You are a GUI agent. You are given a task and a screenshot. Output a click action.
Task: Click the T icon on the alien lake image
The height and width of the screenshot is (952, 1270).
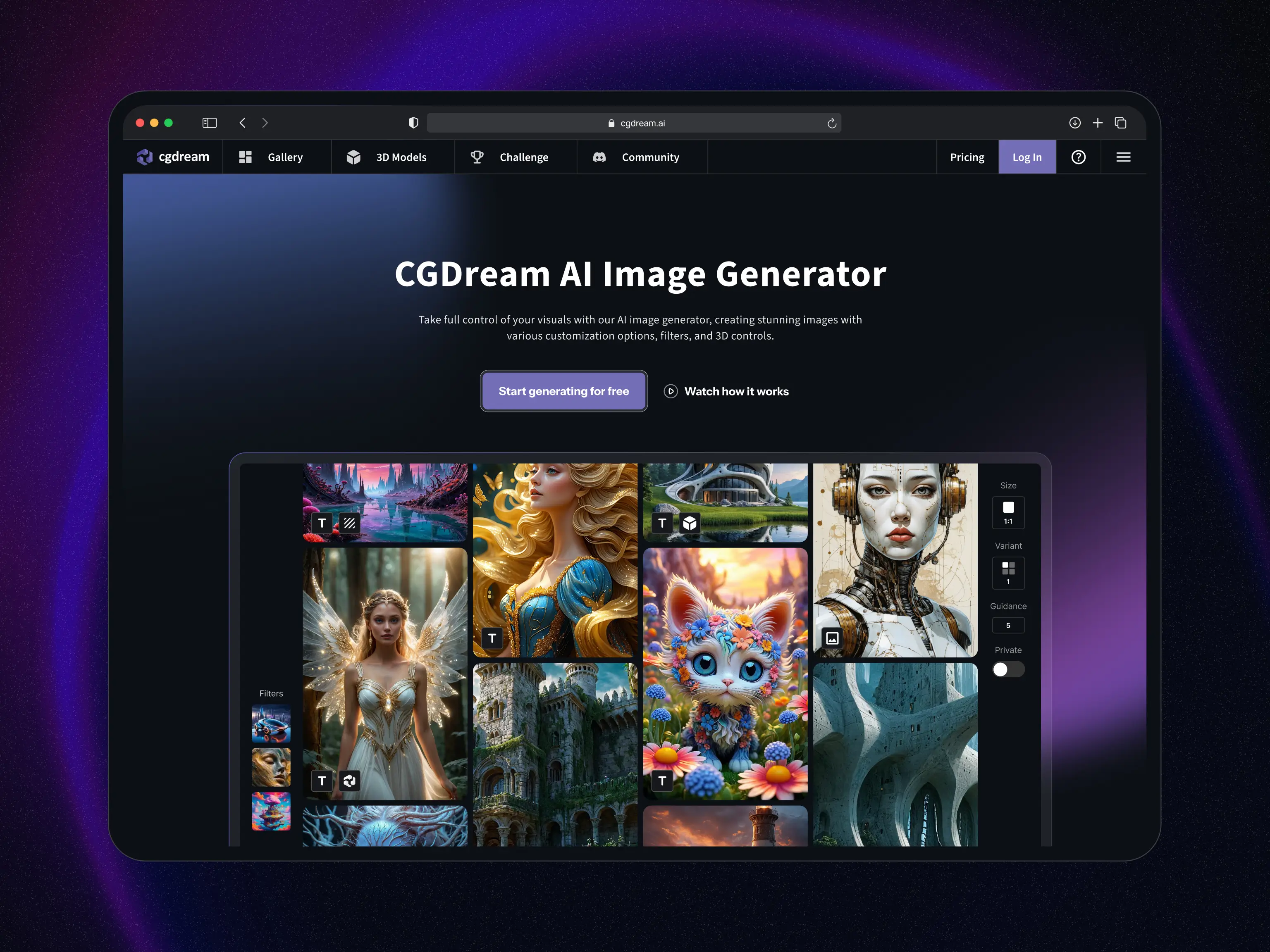click(322, 523)
